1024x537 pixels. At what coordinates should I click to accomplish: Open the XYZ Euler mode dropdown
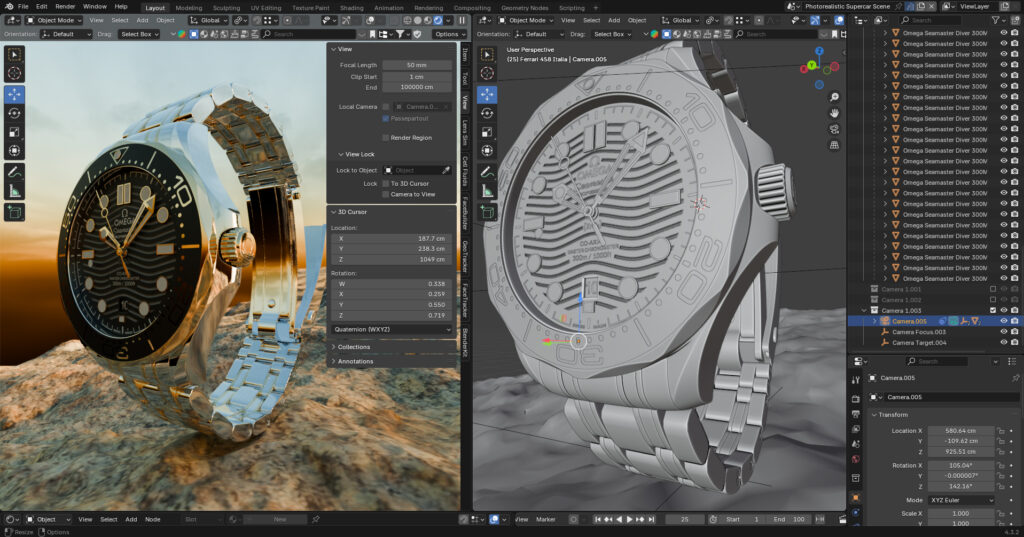(962, 500)
